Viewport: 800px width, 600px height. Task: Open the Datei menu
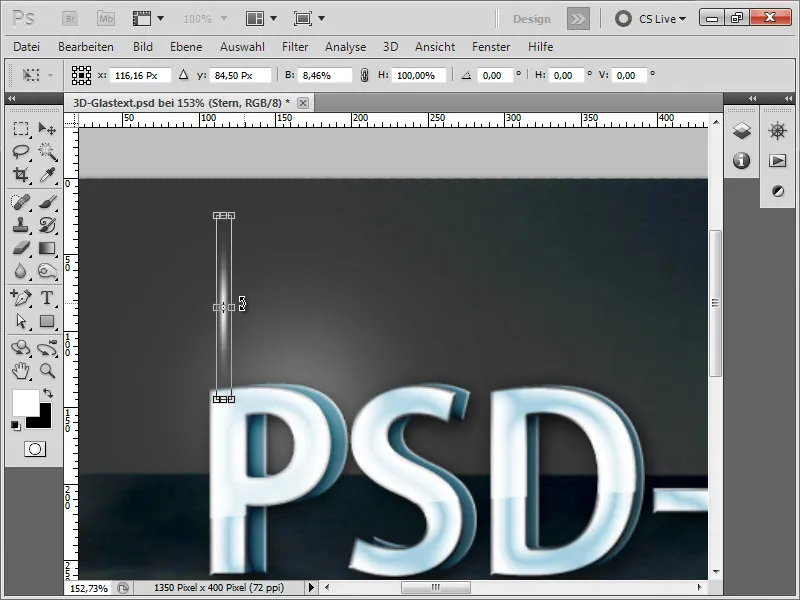[27, 47]
